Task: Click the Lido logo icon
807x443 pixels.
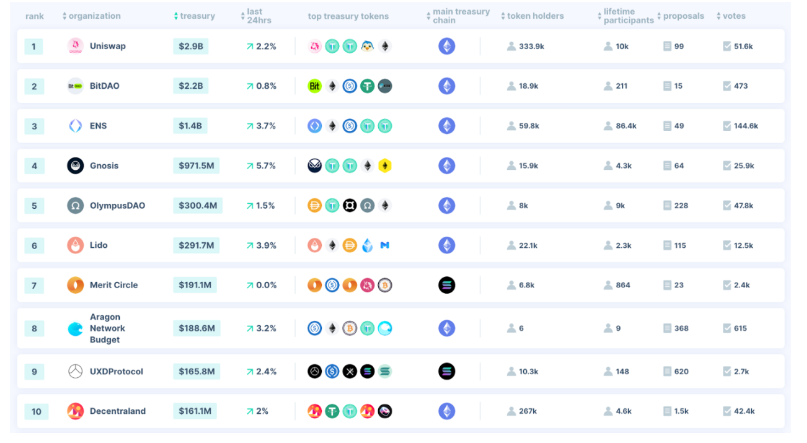Action: point(75,245)
